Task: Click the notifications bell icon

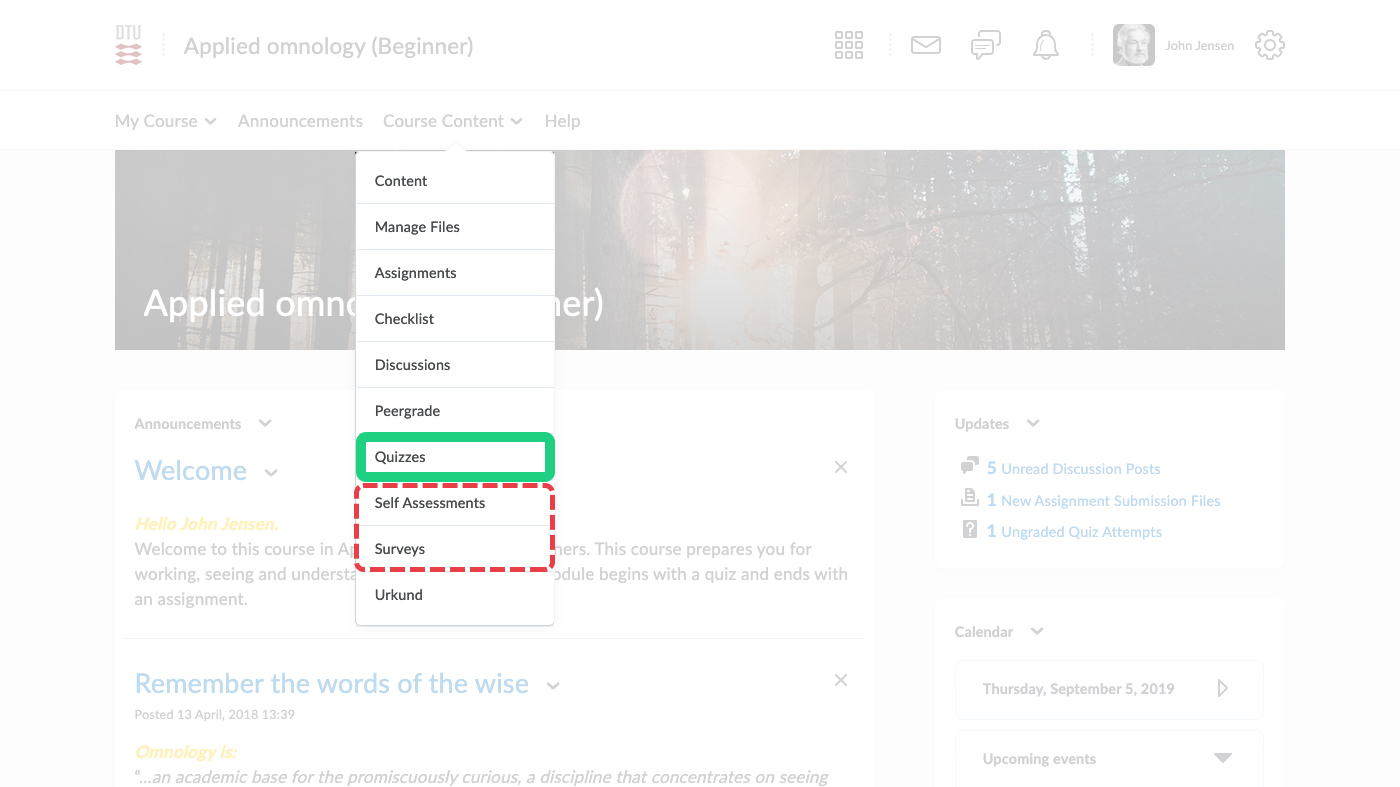Action: click(x=1045, y=45)
